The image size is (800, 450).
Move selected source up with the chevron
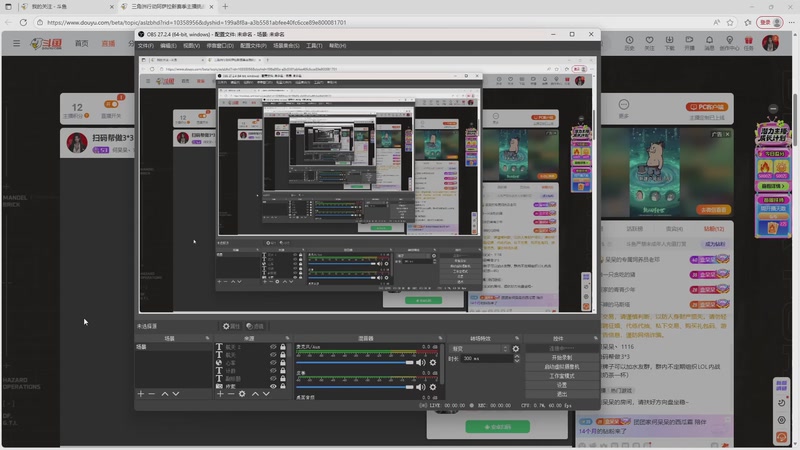tap(255, 394)
